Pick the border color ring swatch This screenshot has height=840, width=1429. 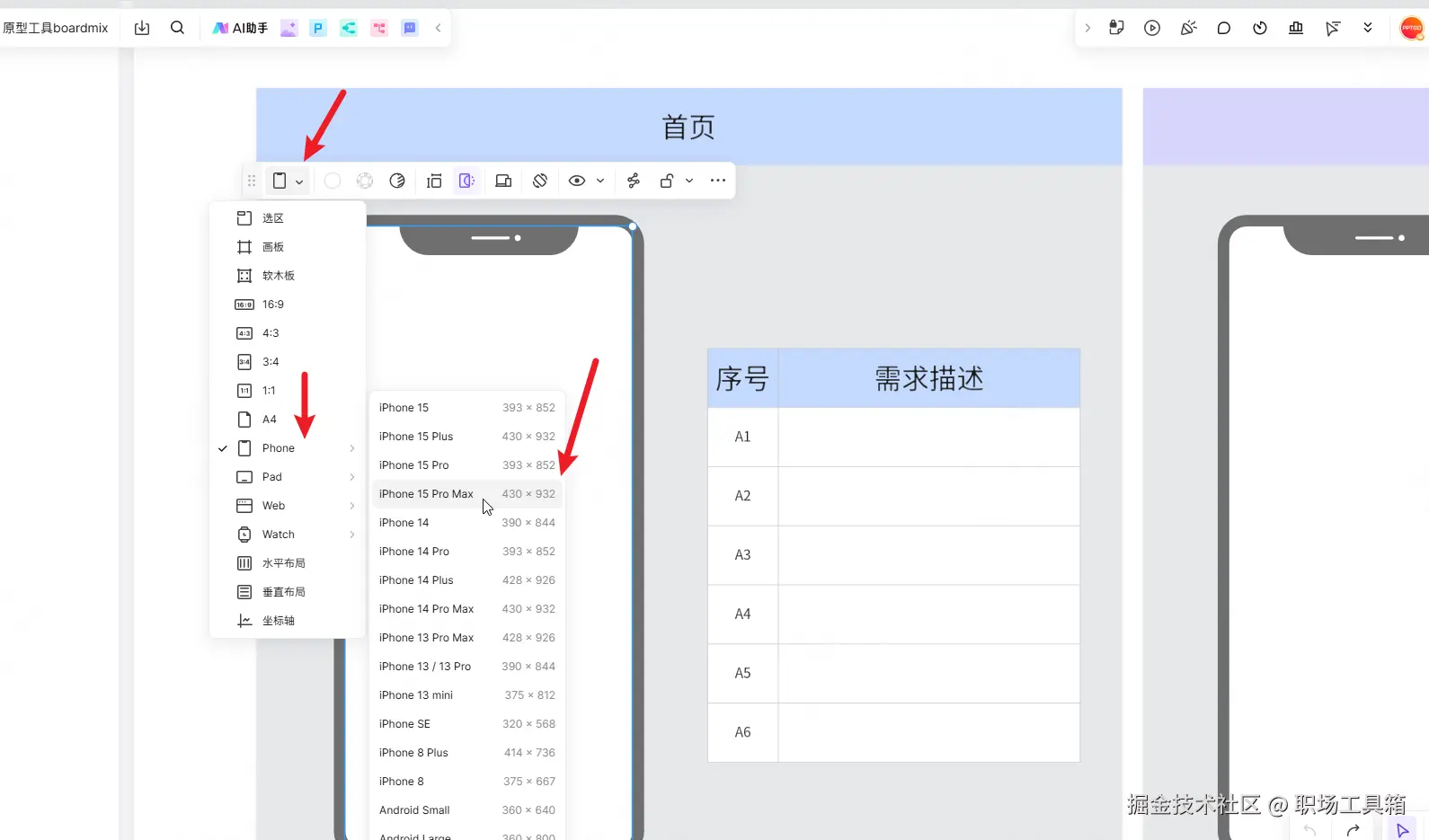(365, 181)
